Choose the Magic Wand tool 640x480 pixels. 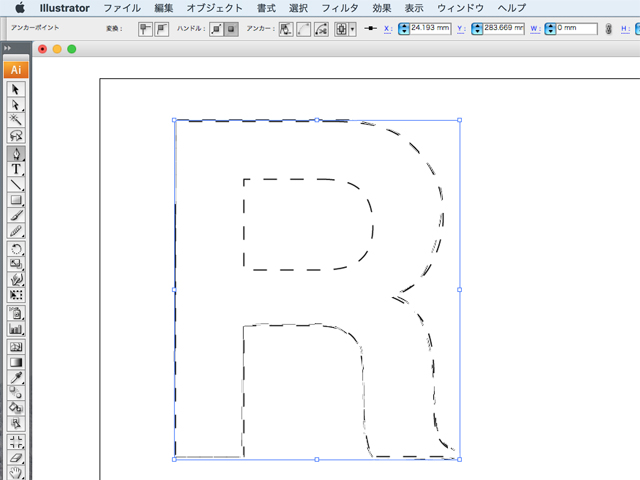[15, 119]
